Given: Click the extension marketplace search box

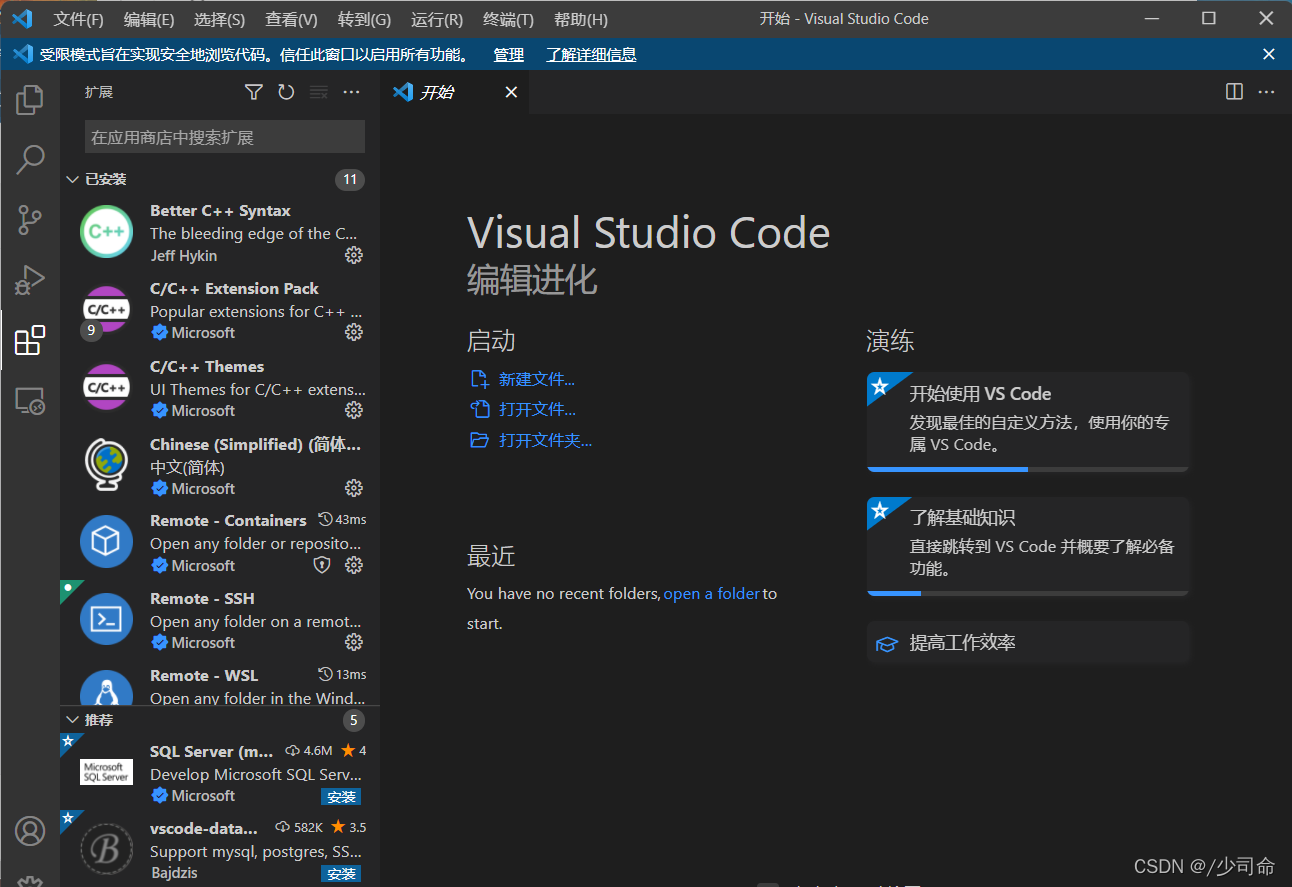Looking at the screenshot, I should [x=225, y=137].
